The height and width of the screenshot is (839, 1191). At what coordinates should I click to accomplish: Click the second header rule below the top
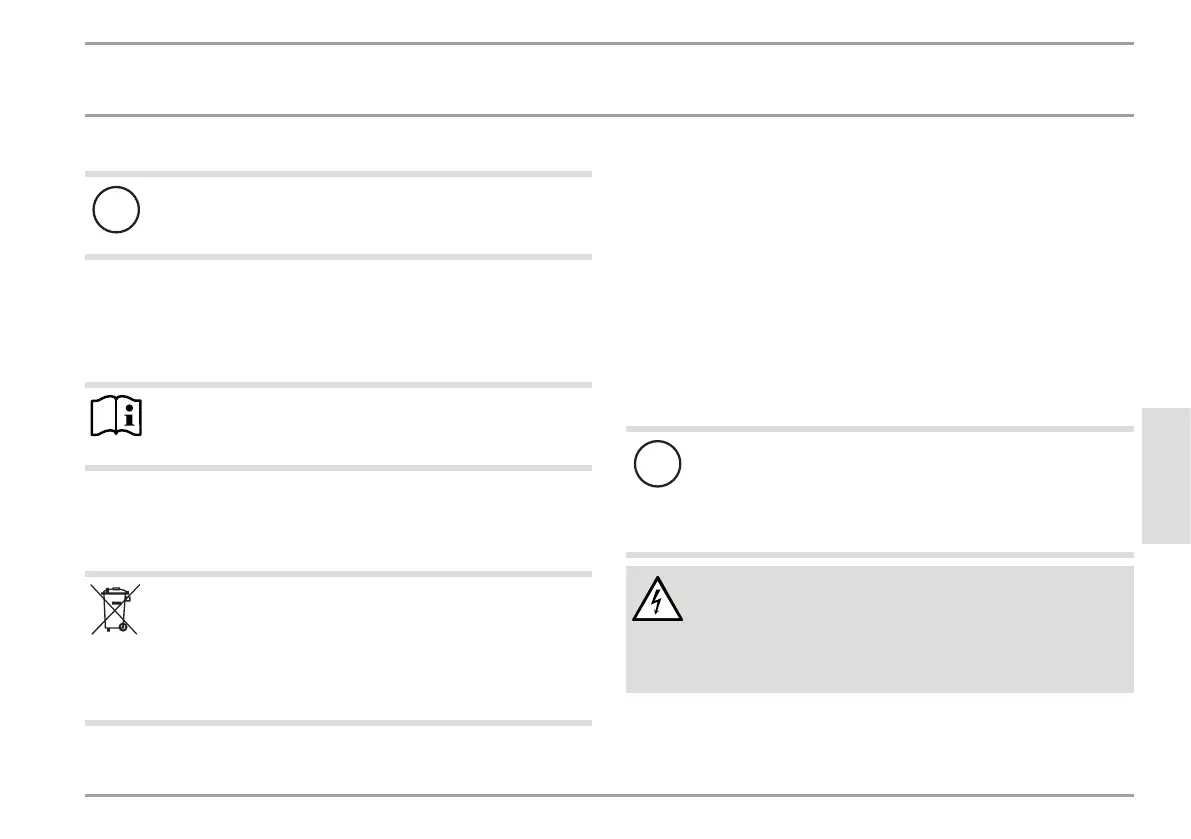click(609, 115)
